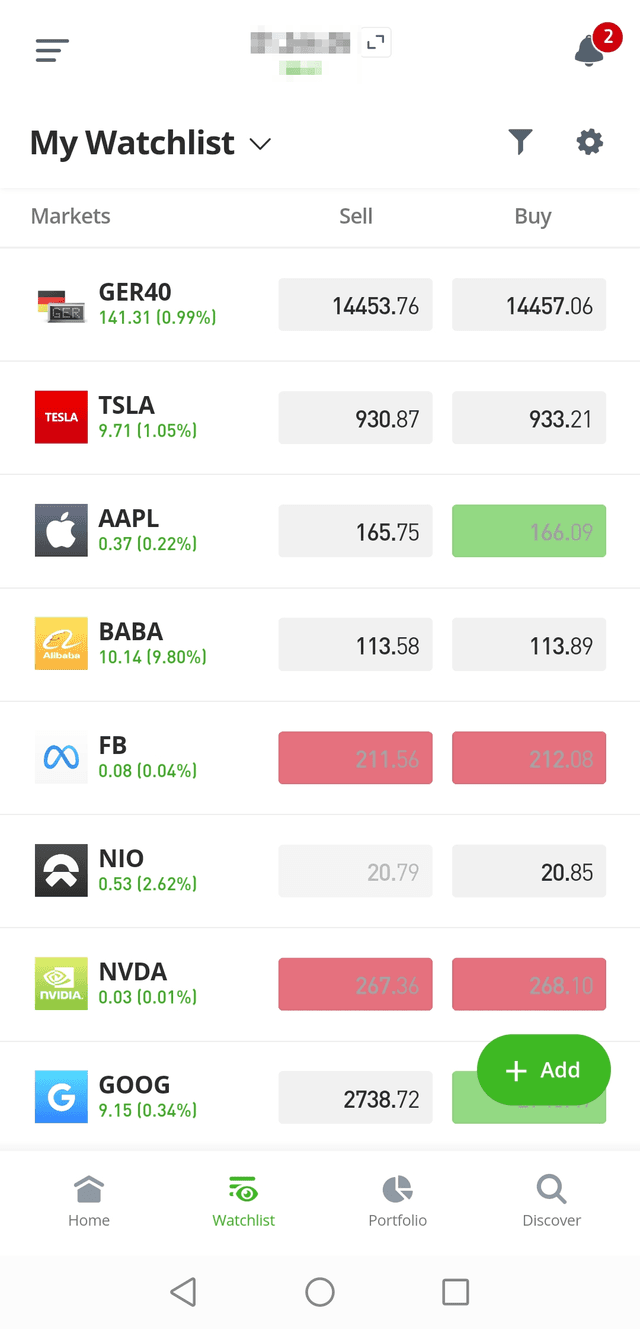Image resolution: width=640 pixels, height=1329 pixels.
Task: Tap the FB sell price button
Action: (x=355, y=757)
